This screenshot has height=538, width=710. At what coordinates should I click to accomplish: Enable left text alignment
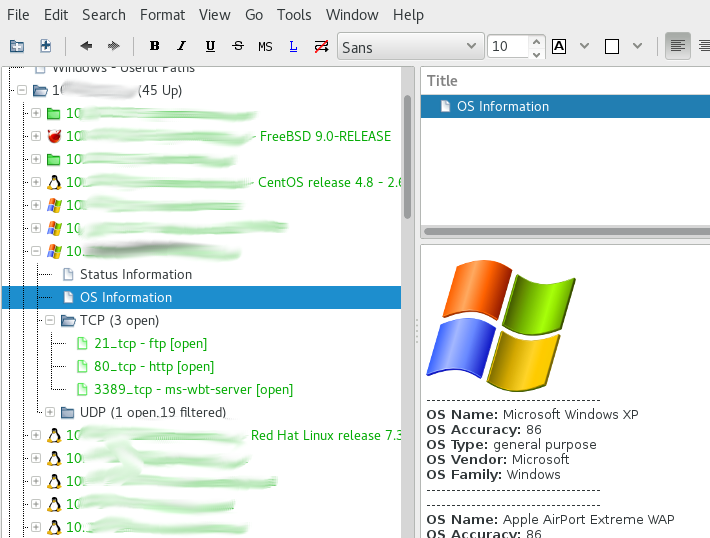click(x=677, y=46)
